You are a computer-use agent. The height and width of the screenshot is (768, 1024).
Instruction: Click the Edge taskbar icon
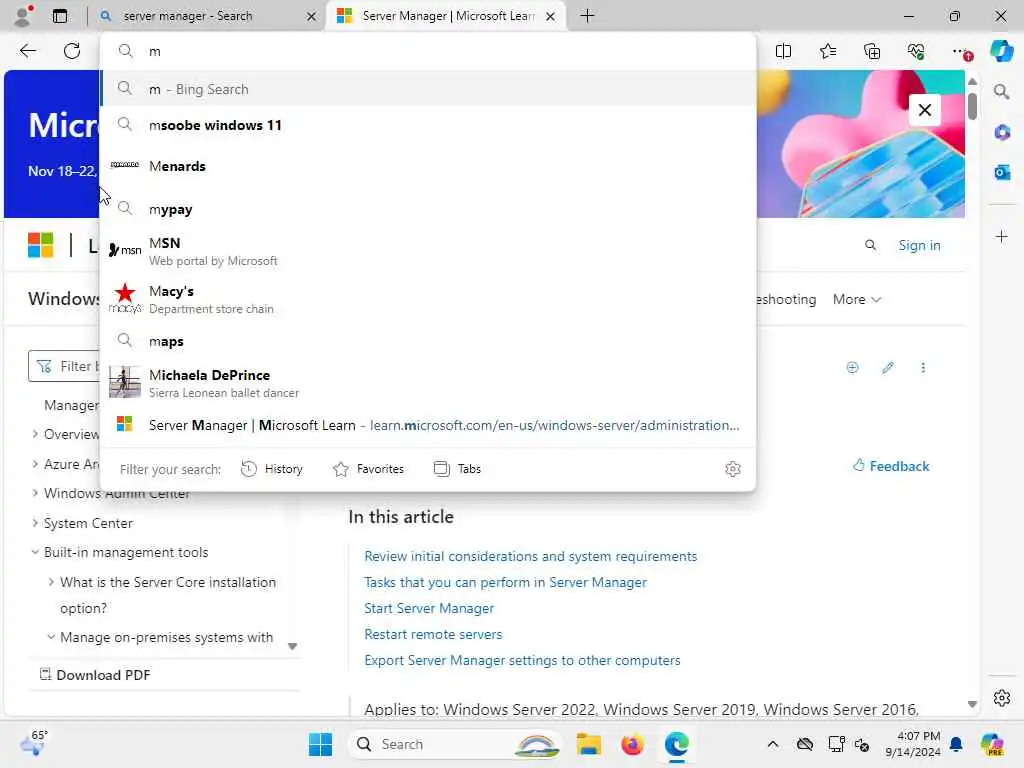677,744
